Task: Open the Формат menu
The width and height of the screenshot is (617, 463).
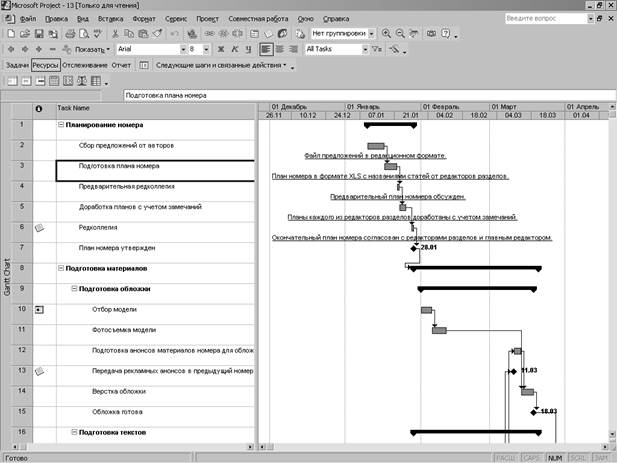Action: (x=171, y=18)
